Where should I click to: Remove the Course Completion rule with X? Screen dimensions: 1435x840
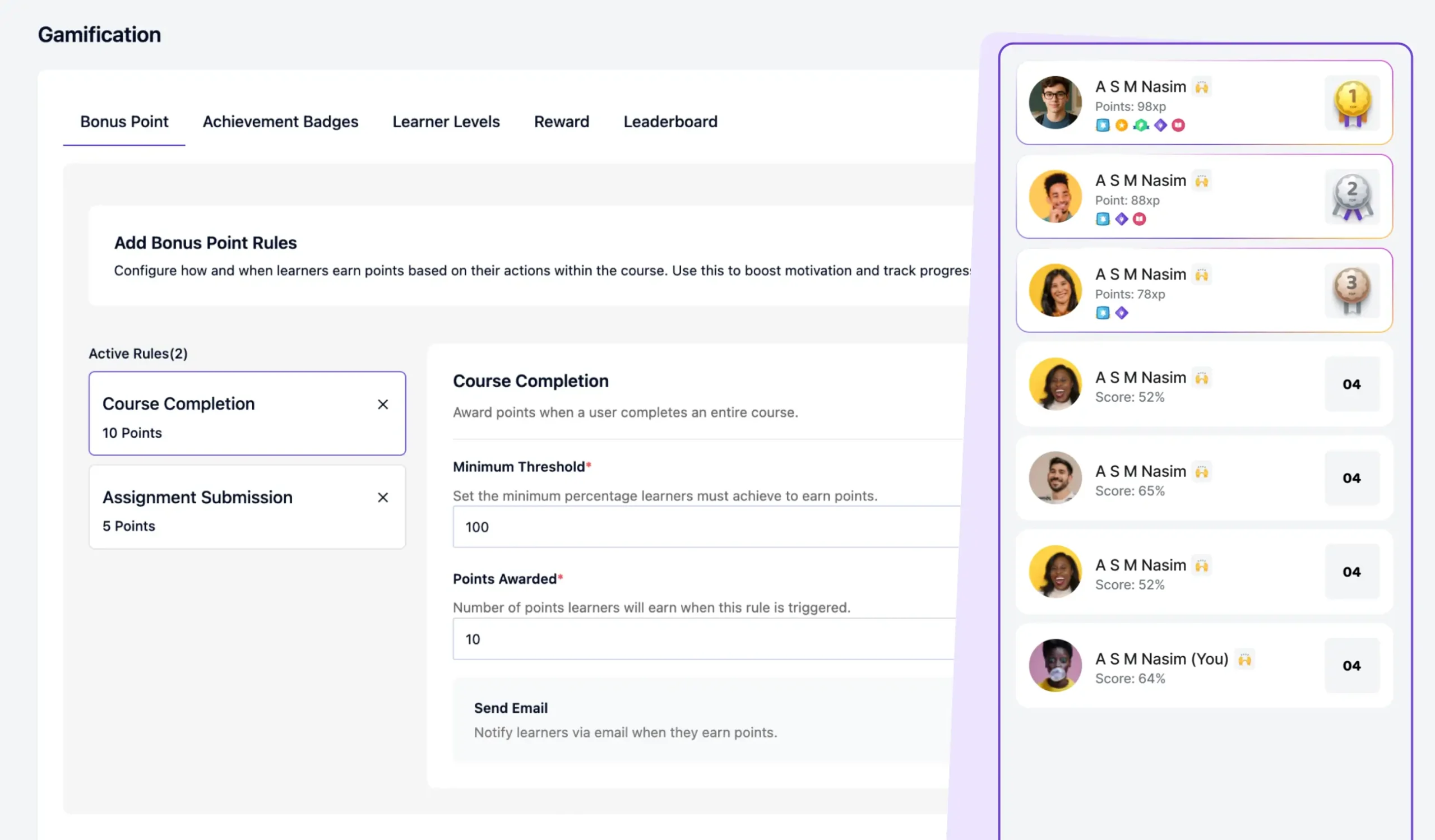click(383, 404)
